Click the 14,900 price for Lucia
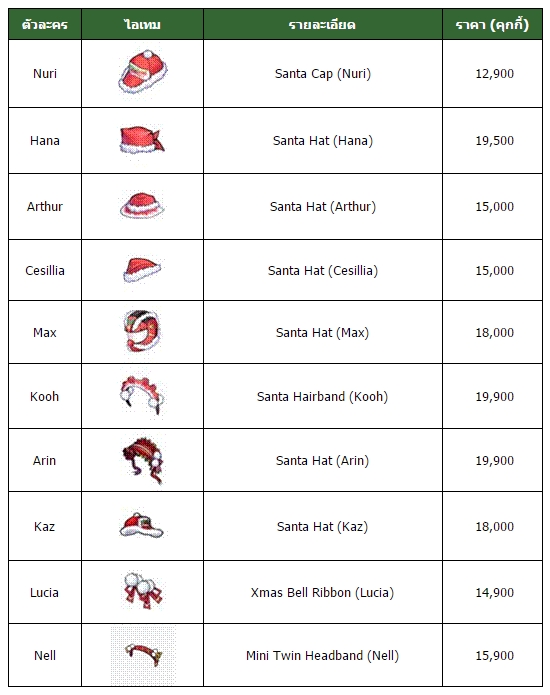Image resolution: width=550 pixels, height=695 pixels. (495, 593)
